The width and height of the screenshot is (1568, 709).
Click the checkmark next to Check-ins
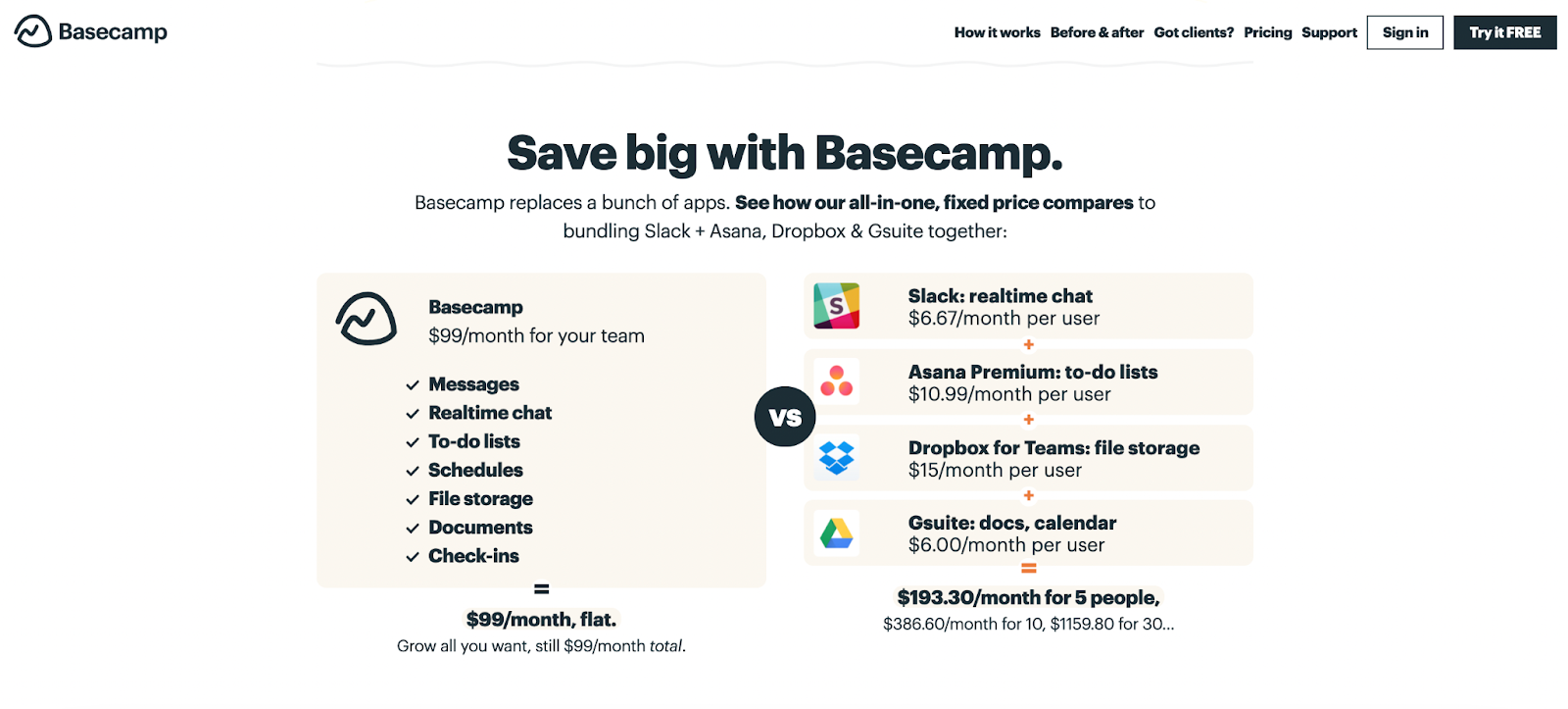pyautogui.click(x=413, y=557)
